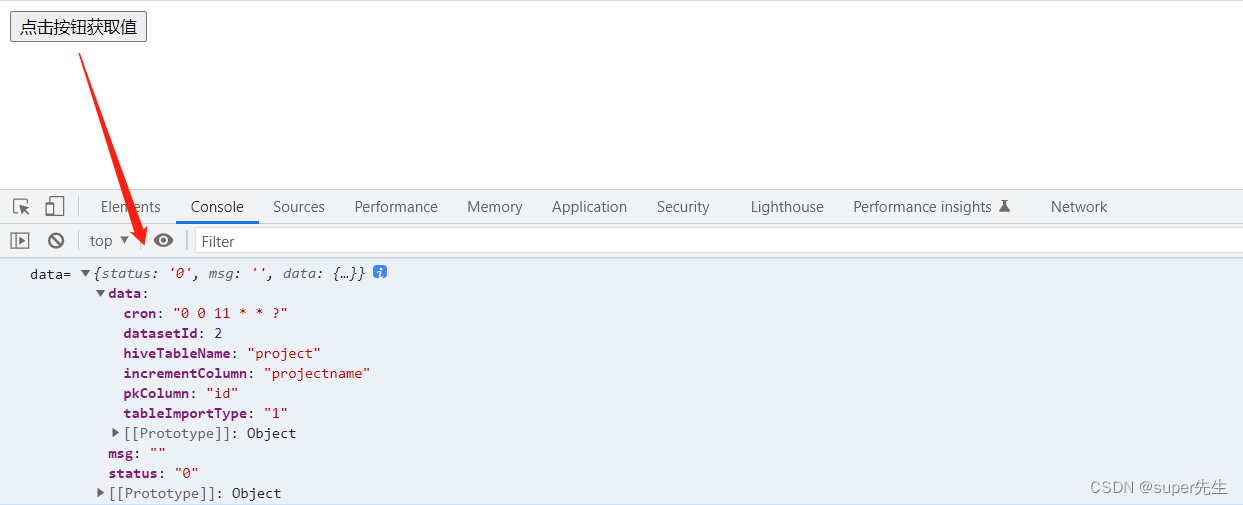Open the Network tab
The height and width of the screenshot is (505, 1243).
[x=1078, y=207]
